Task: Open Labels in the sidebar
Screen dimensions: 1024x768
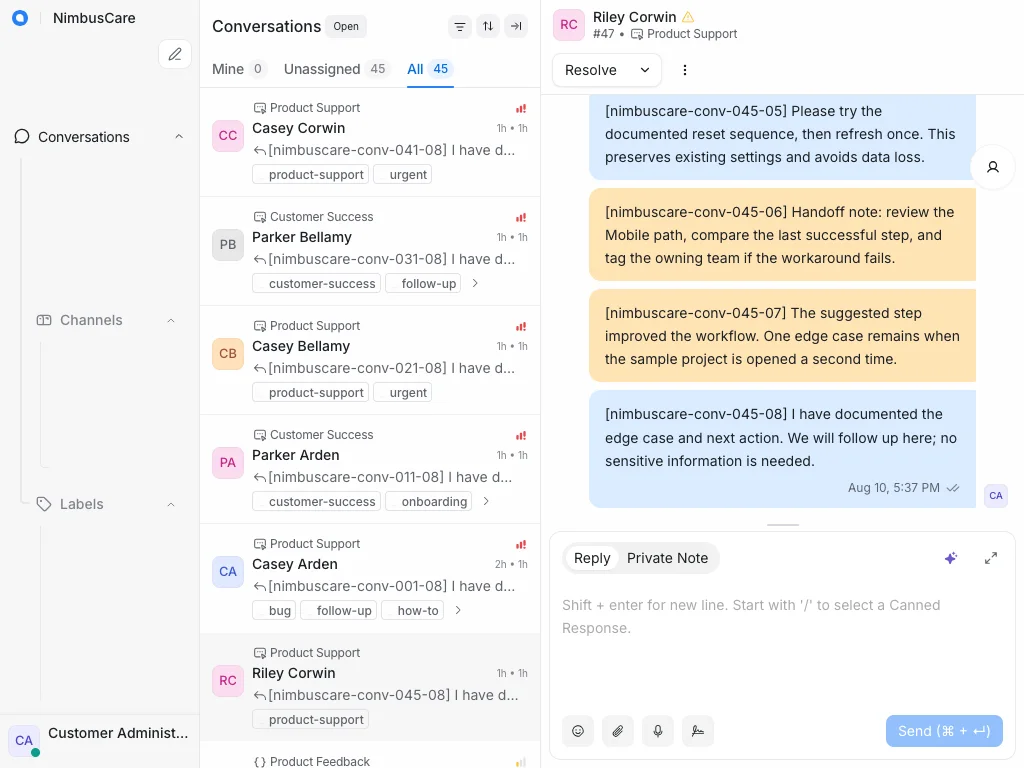Action: tap(82, 504)
